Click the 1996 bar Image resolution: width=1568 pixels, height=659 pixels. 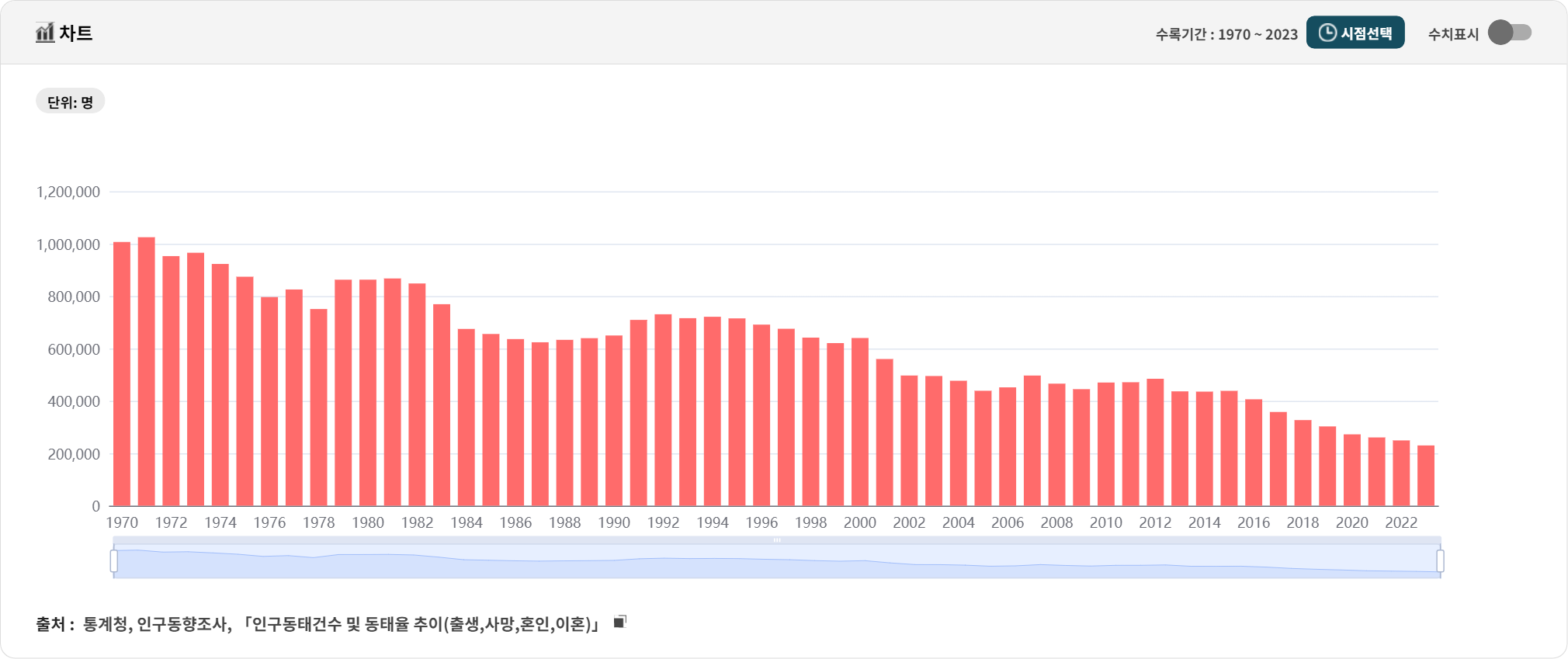pos(761,415)
